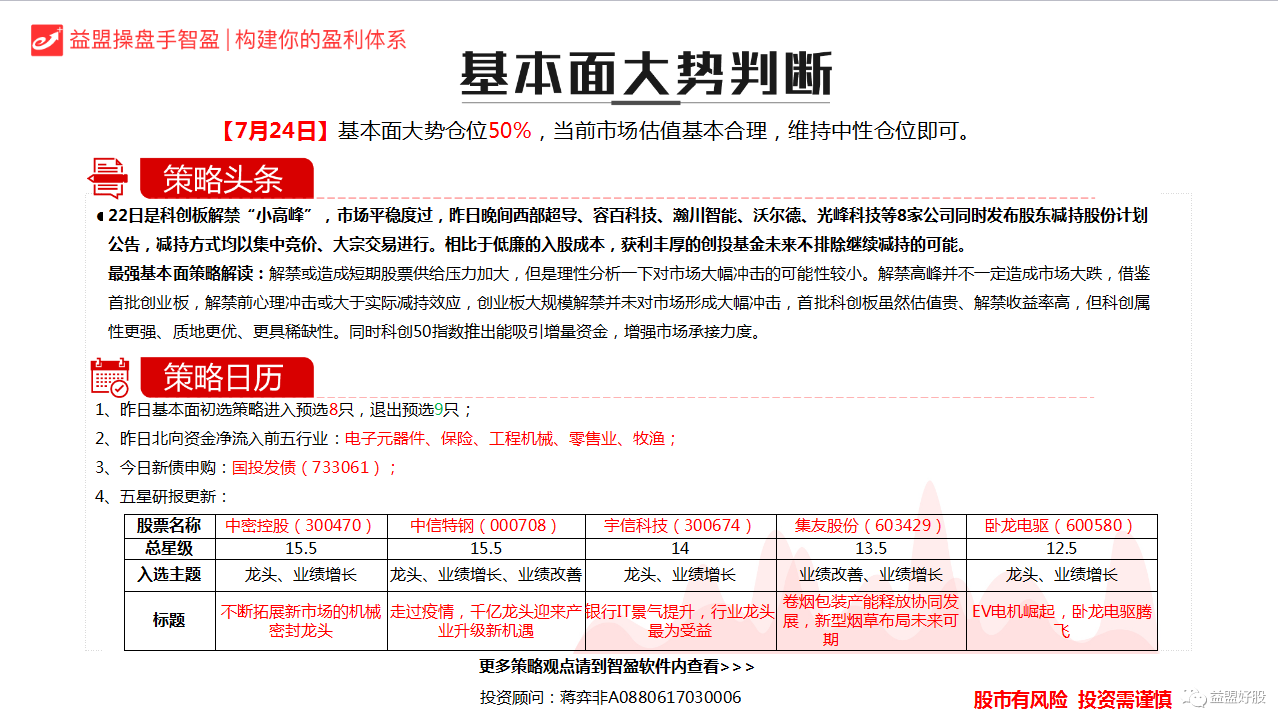
Task: Open the 卧龙电驱 (600580) stock entry
Action: (x=1061, y=526)
